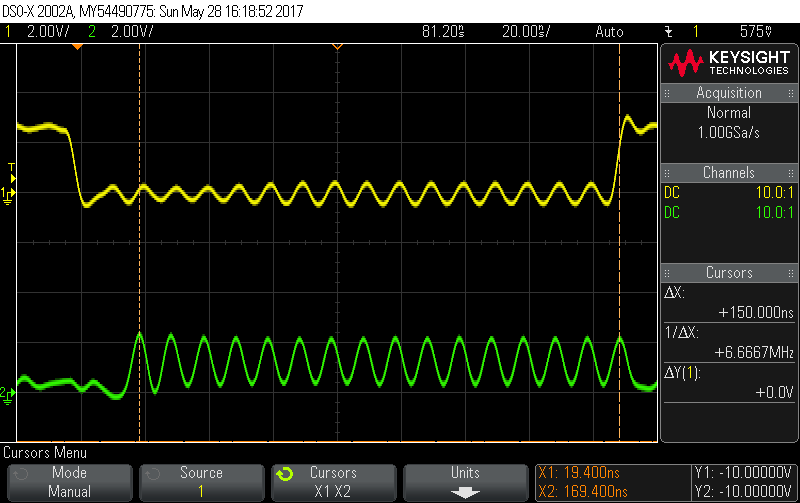
Task: Click the Keysight Technologies logo
Action: (x=729, y=63)
